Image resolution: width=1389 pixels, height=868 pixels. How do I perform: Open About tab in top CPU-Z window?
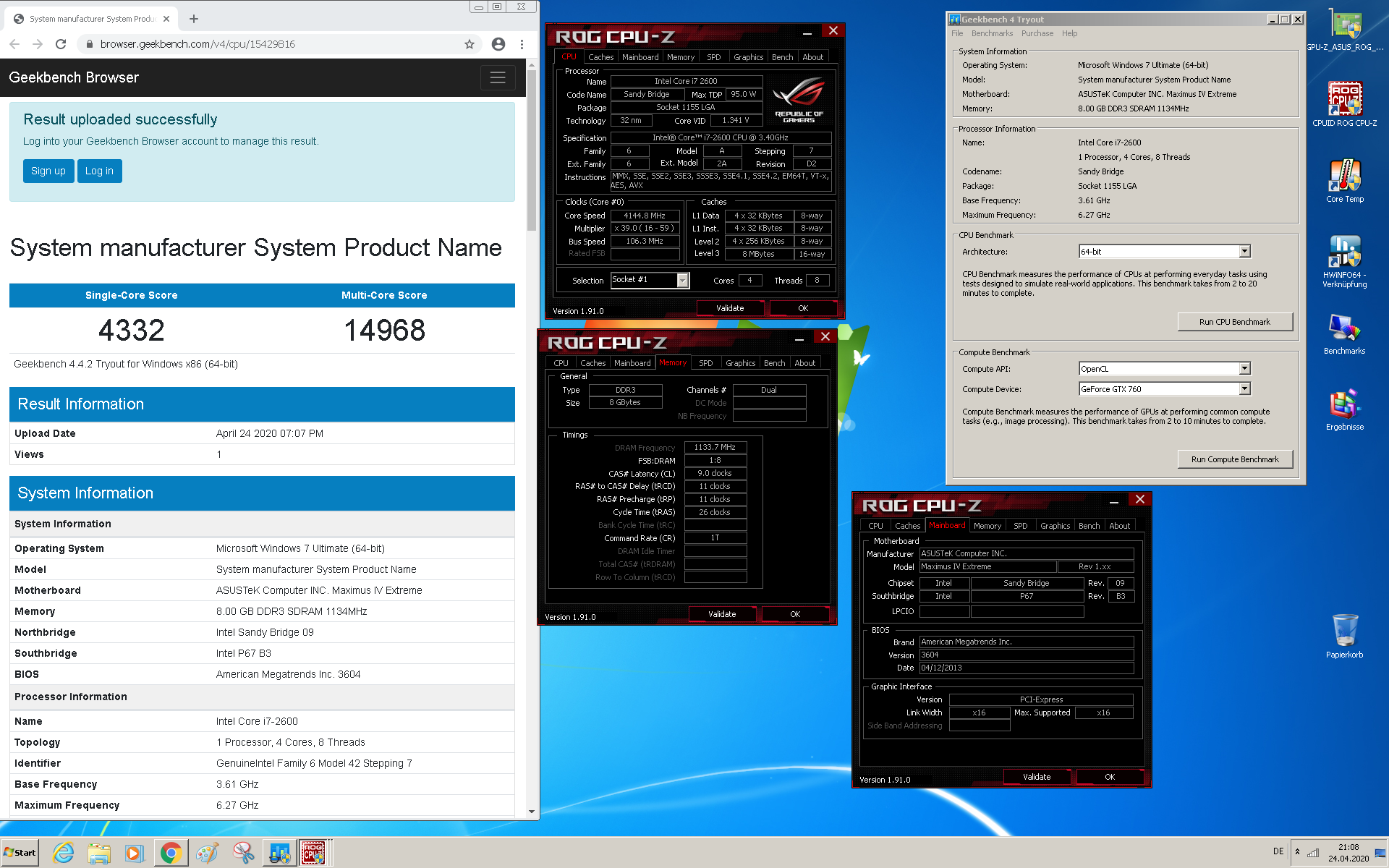813,57
